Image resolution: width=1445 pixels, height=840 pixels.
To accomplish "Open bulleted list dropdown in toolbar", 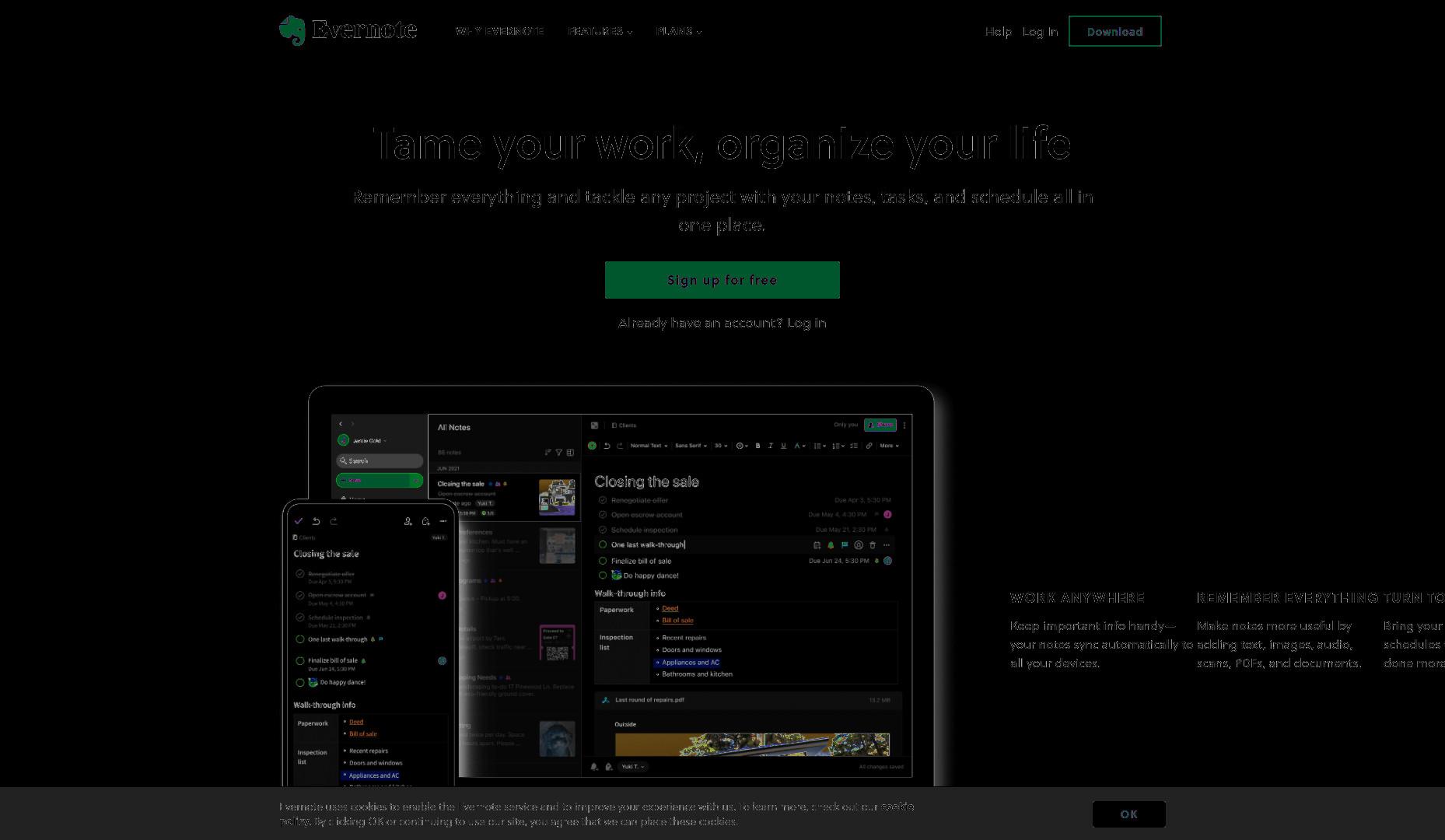I will tap(819, 446).
